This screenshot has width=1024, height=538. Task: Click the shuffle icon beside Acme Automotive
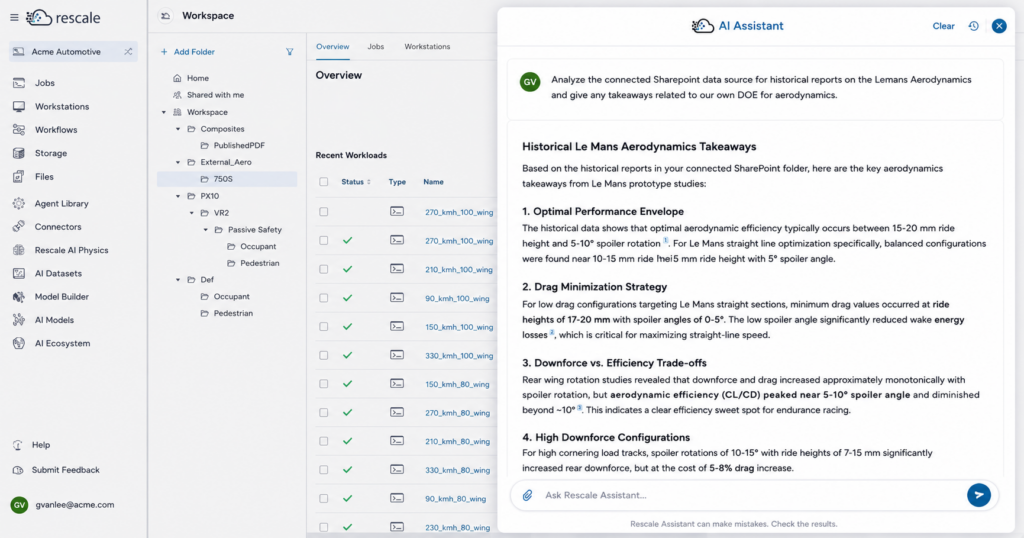pos(128,52)
